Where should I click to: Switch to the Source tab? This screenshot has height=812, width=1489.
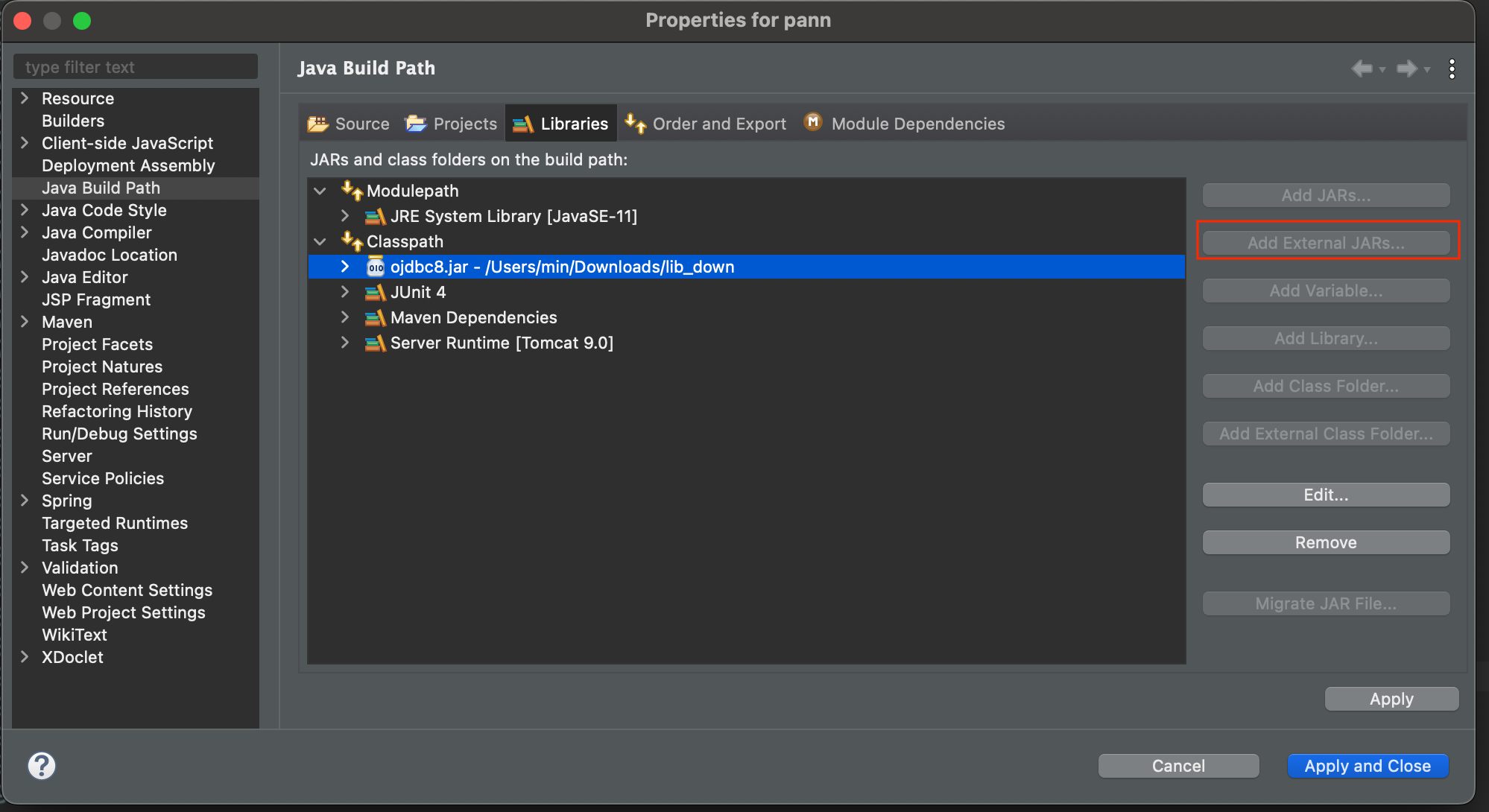click(x=350, y=124)
